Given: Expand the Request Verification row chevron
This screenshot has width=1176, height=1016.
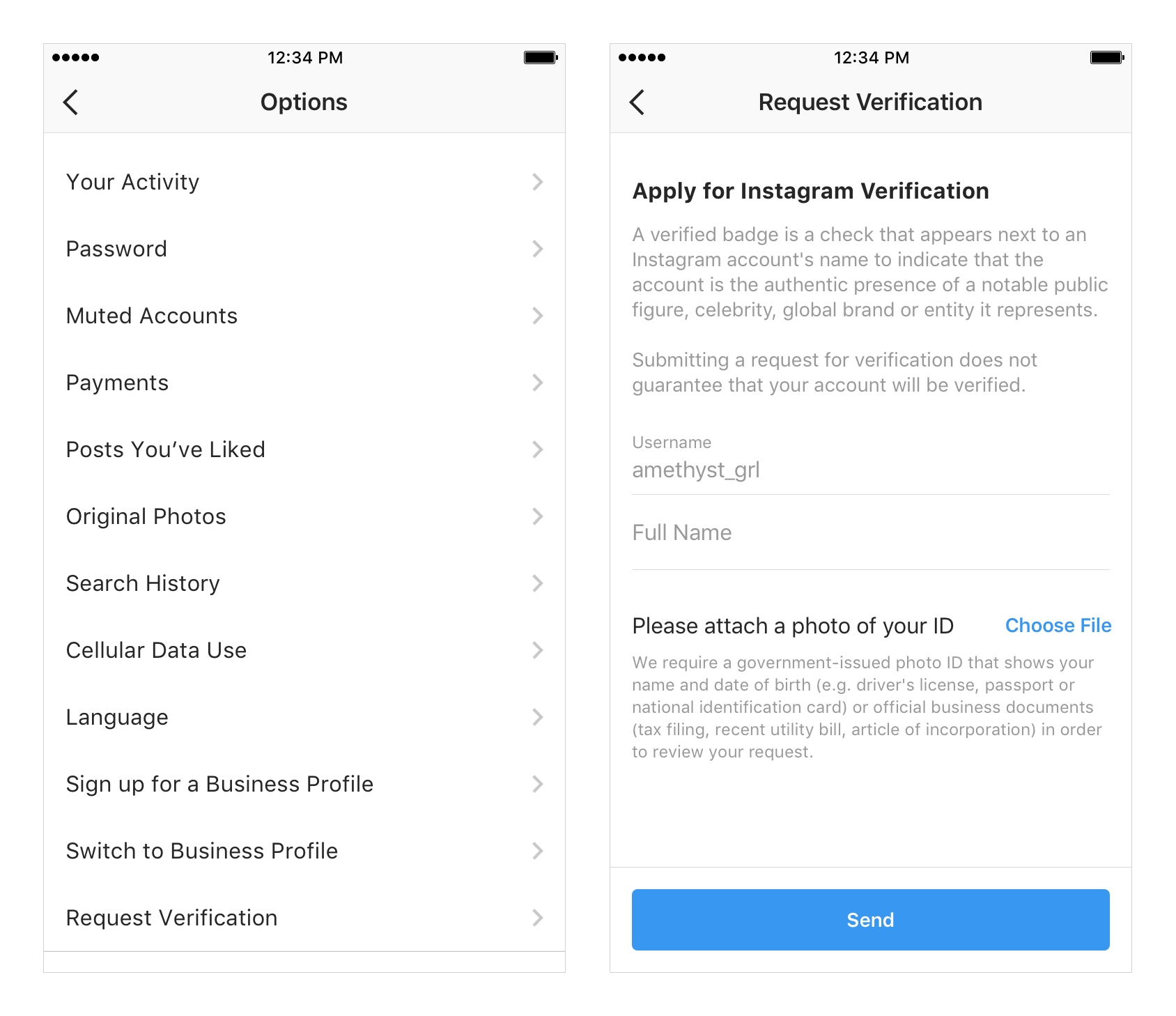Looking at the screenshot, I should point(537,918).
